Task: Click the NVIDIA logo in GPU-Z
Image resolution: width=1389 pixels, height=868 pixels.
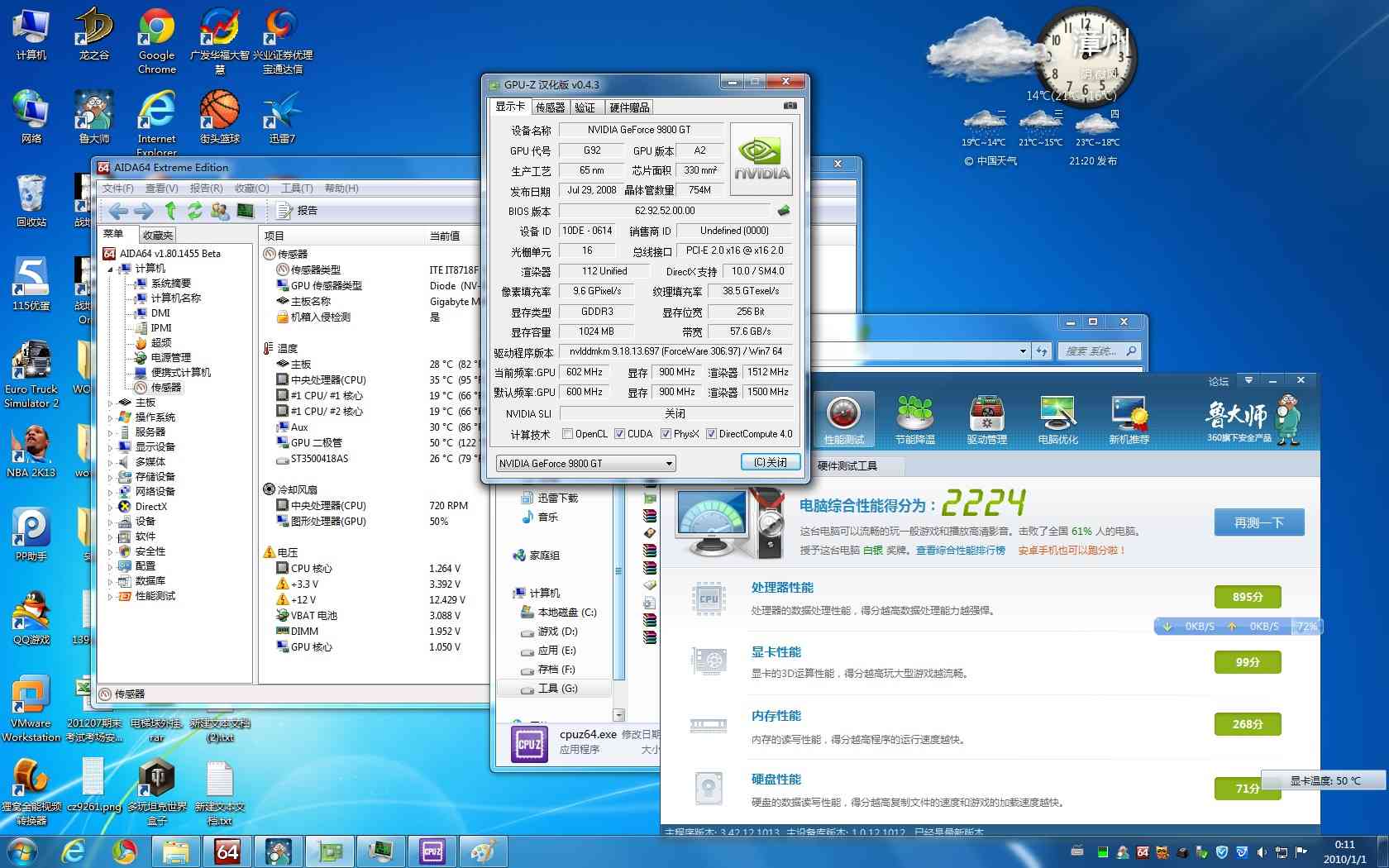Action: tap(761, 159)
